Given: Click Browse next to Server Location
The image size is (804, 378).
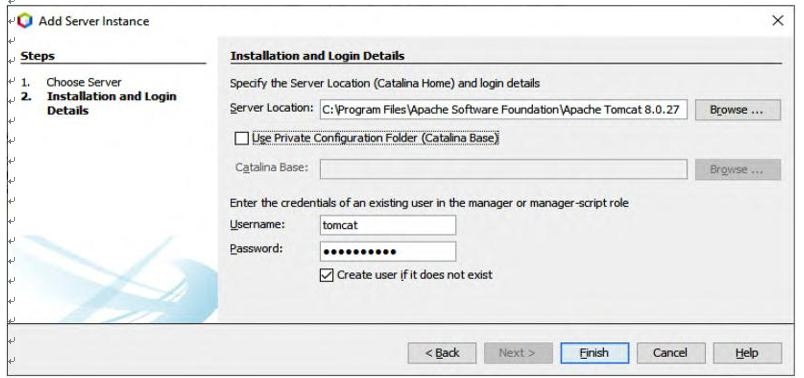Looking at the screenshot, I should (x=737, y=110).
